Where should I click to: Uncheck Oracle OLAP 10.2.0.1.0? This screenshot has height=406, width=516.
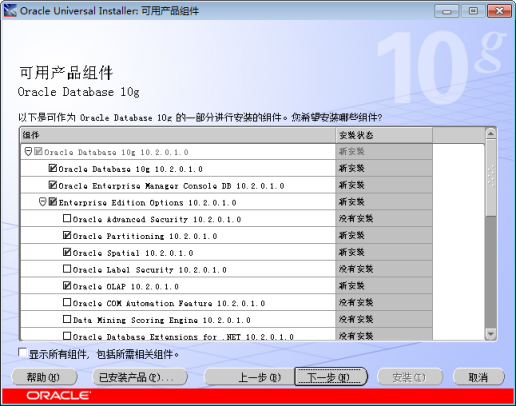click(67, 285)
